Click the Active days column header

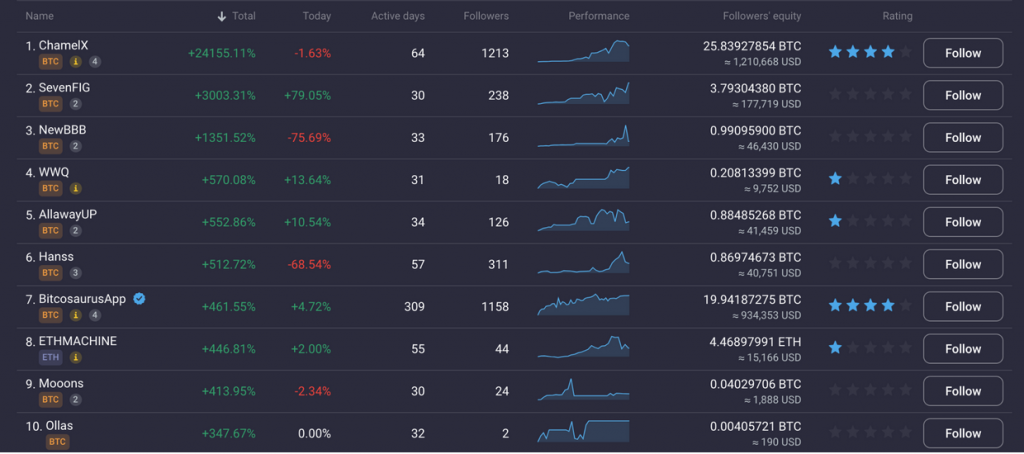pos(398,16)
